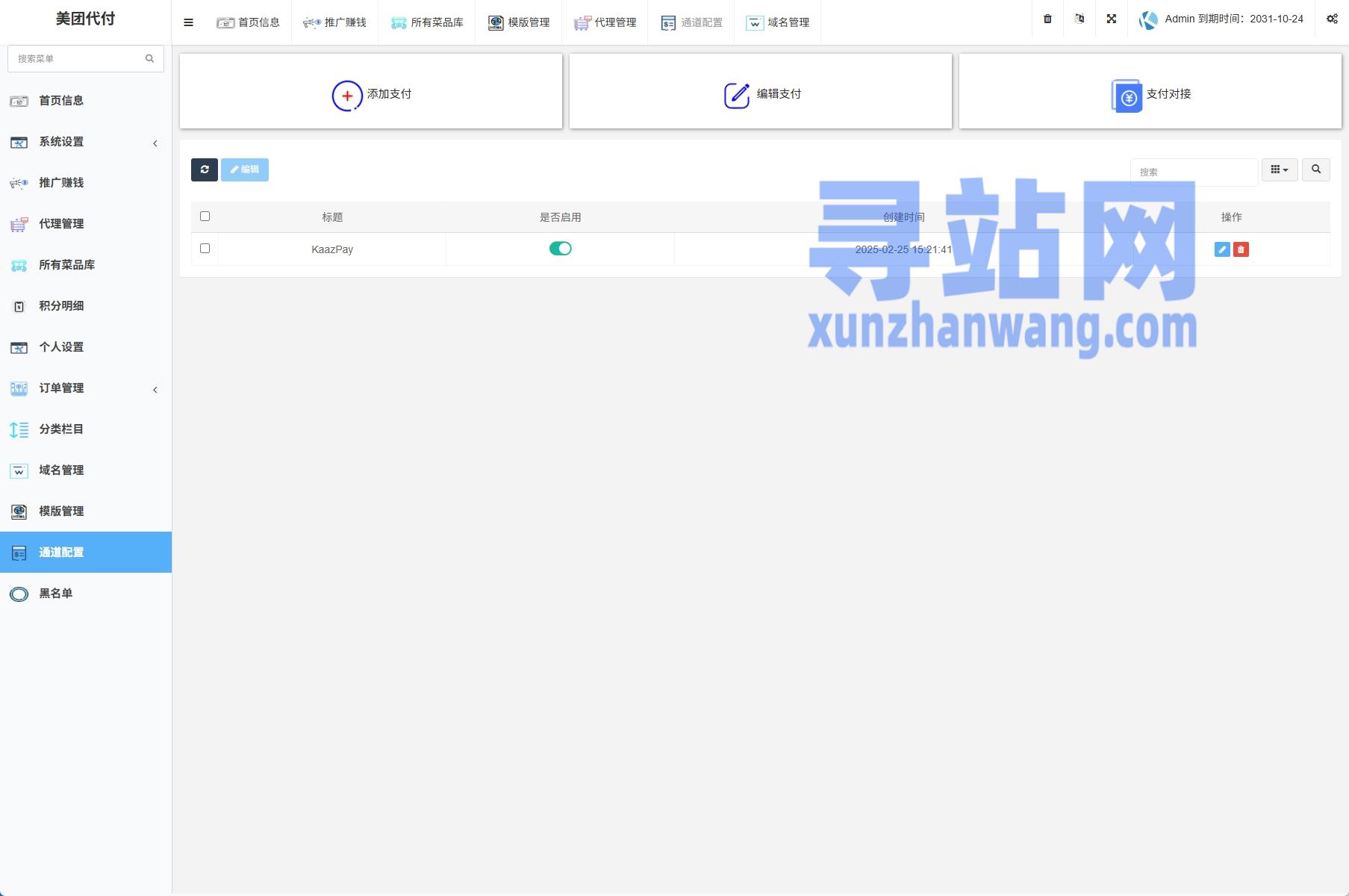The image size is (1349, 896).
Task: Switch to 通道配置 top tab
Action: tap(691, 22)
